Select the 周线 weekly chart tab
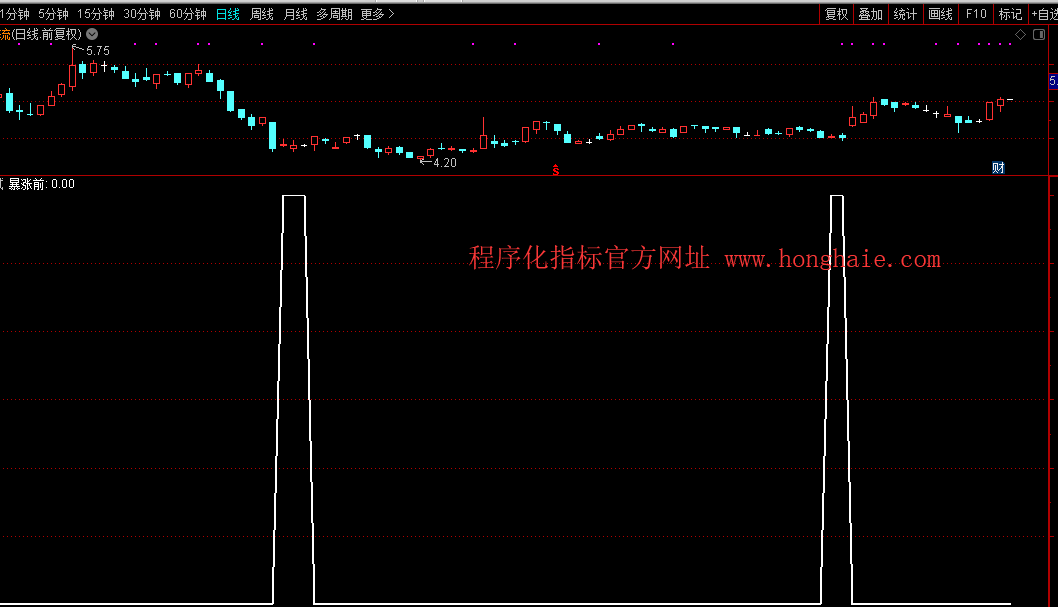The image size is (1058, 607). click(262, 14)
